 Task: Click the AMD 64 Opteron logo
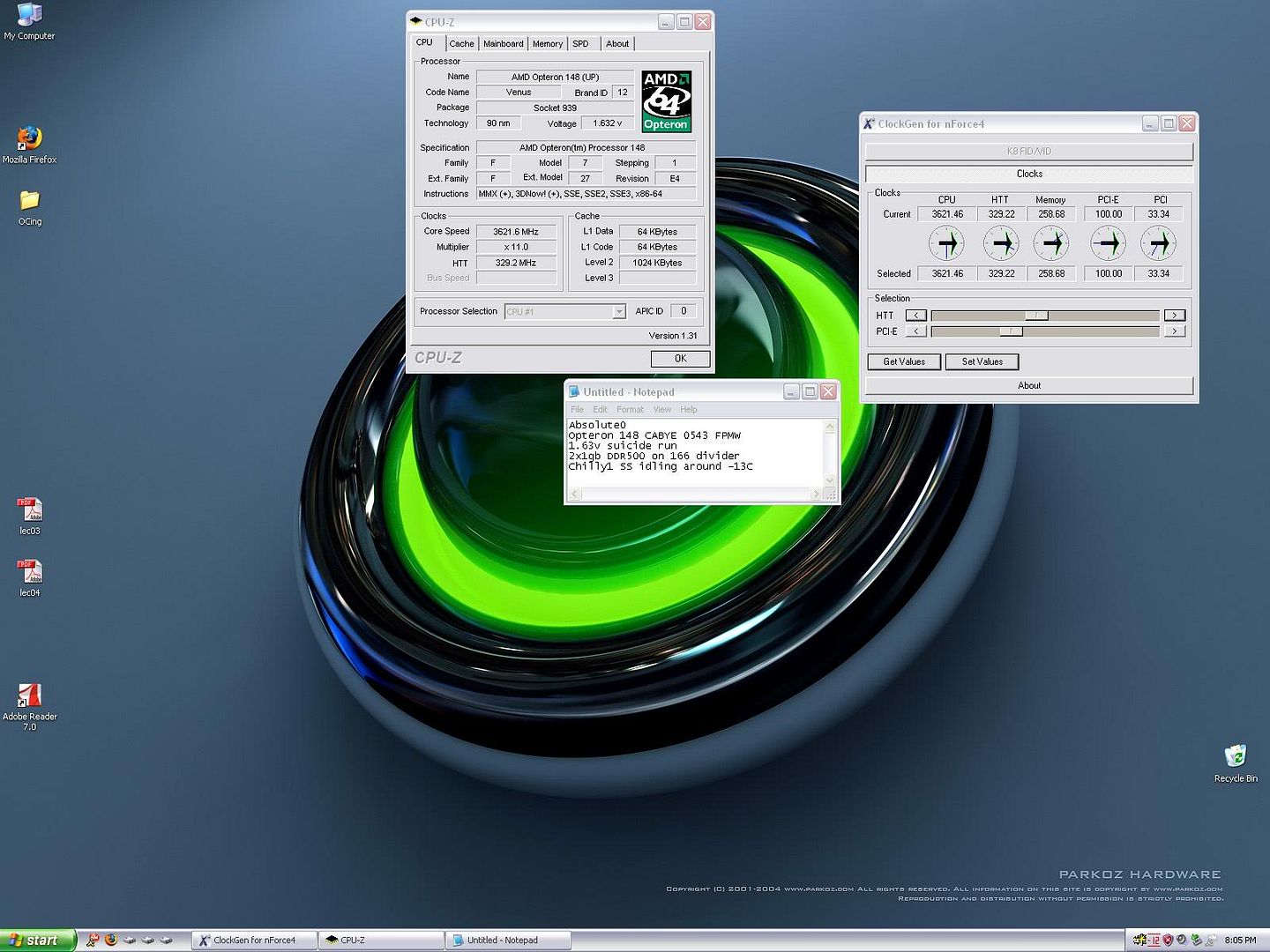click(x=666, y=101)
